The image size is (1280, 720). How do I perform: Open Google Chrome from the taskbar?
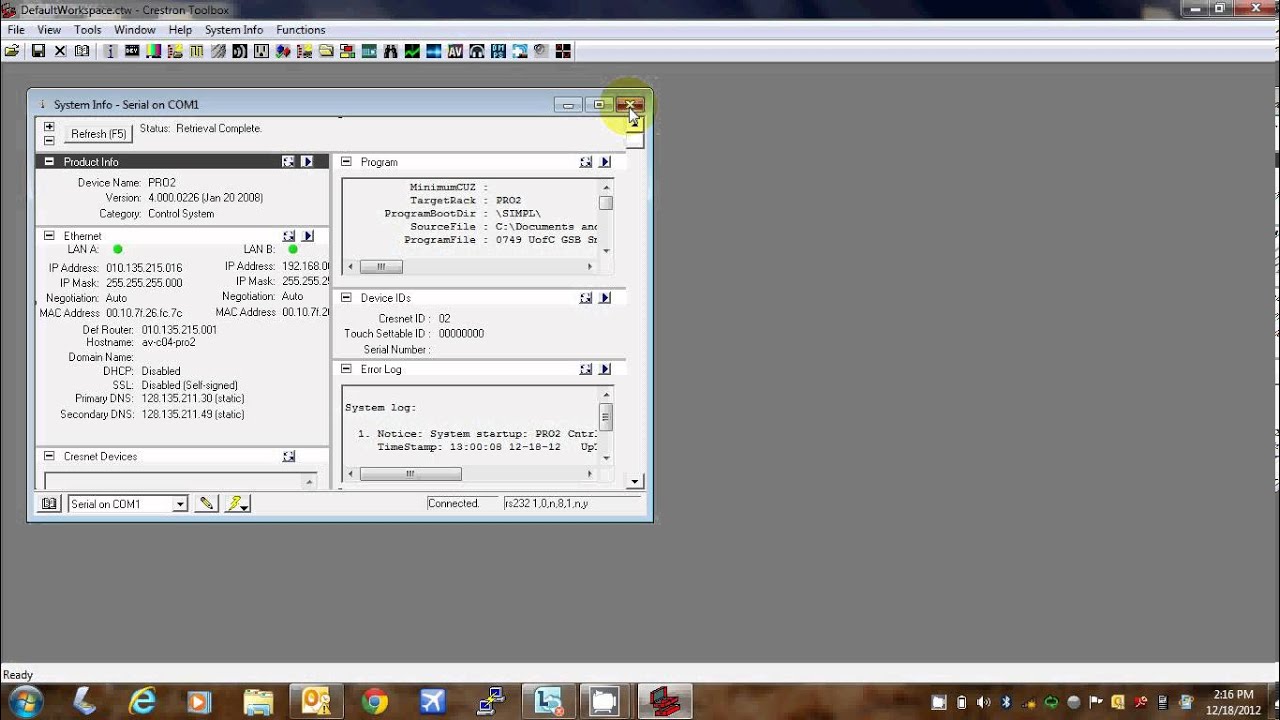tap(375, 702)
